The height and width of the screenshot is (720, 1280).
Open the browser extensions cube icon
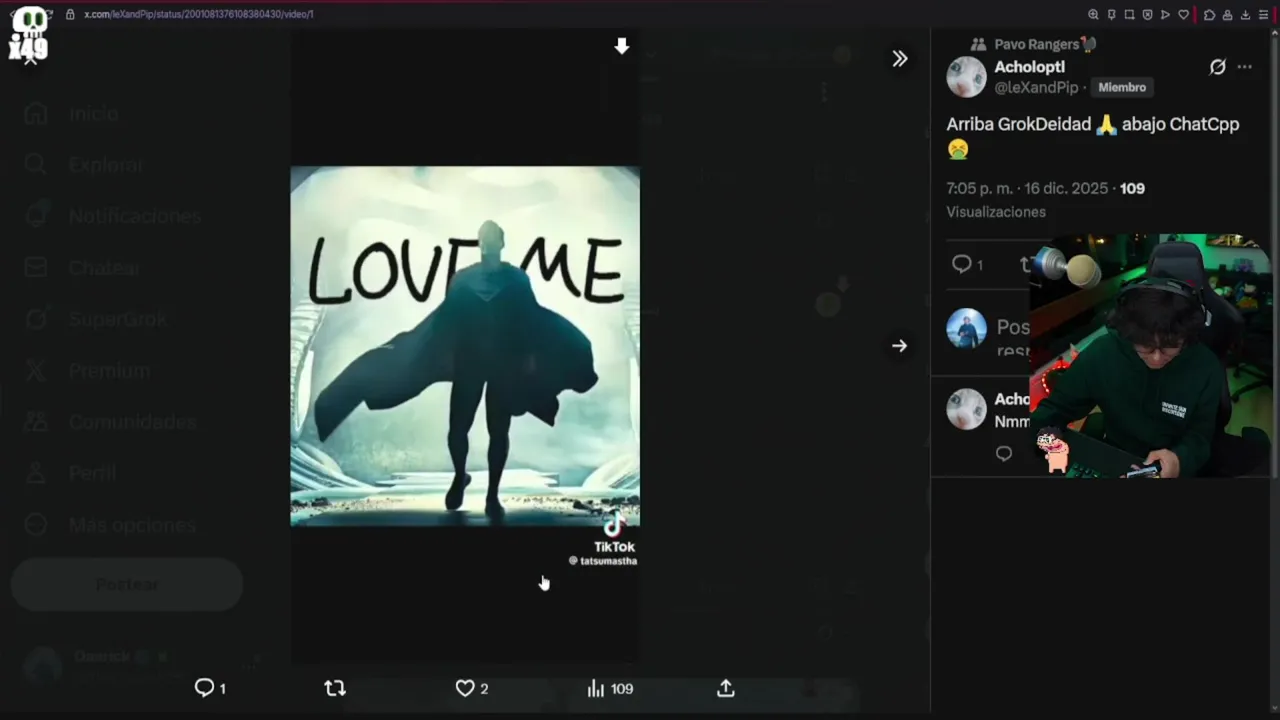pos(1209,15)
